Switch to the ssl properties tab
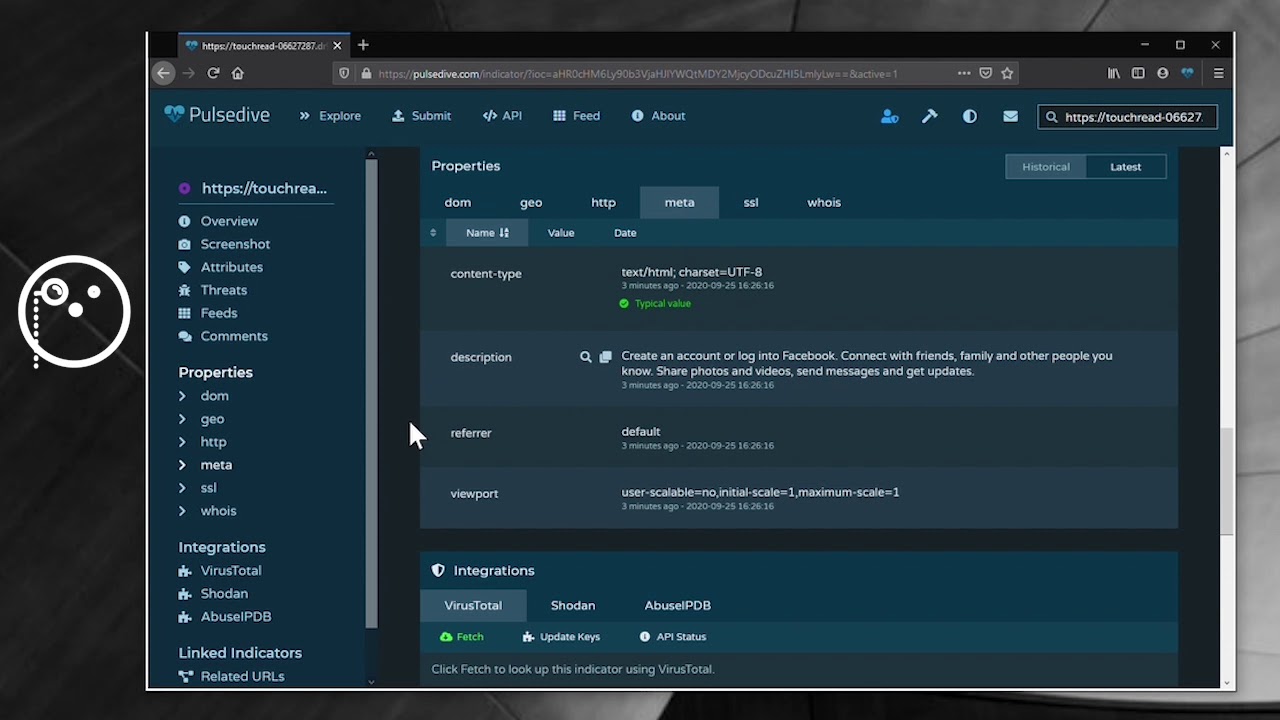 click(x=751, y=202)
